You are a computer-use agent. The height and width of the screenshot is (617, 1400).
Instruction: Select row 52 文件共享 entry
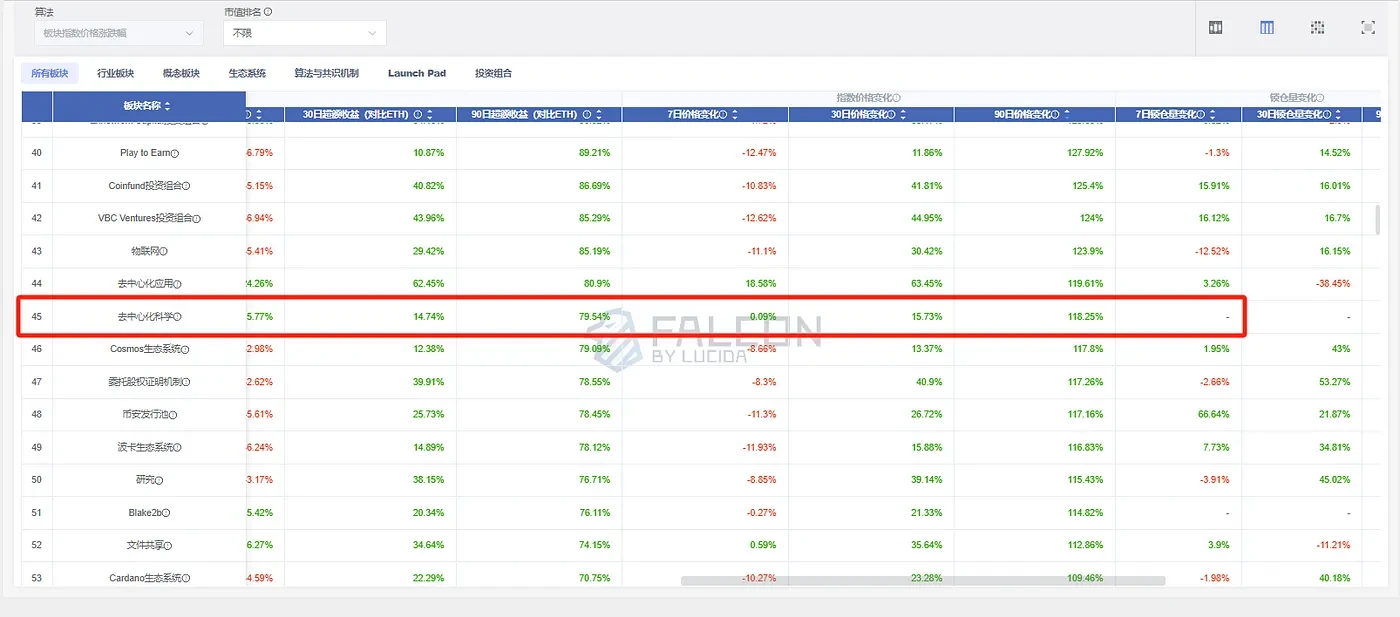click(146, 545)
